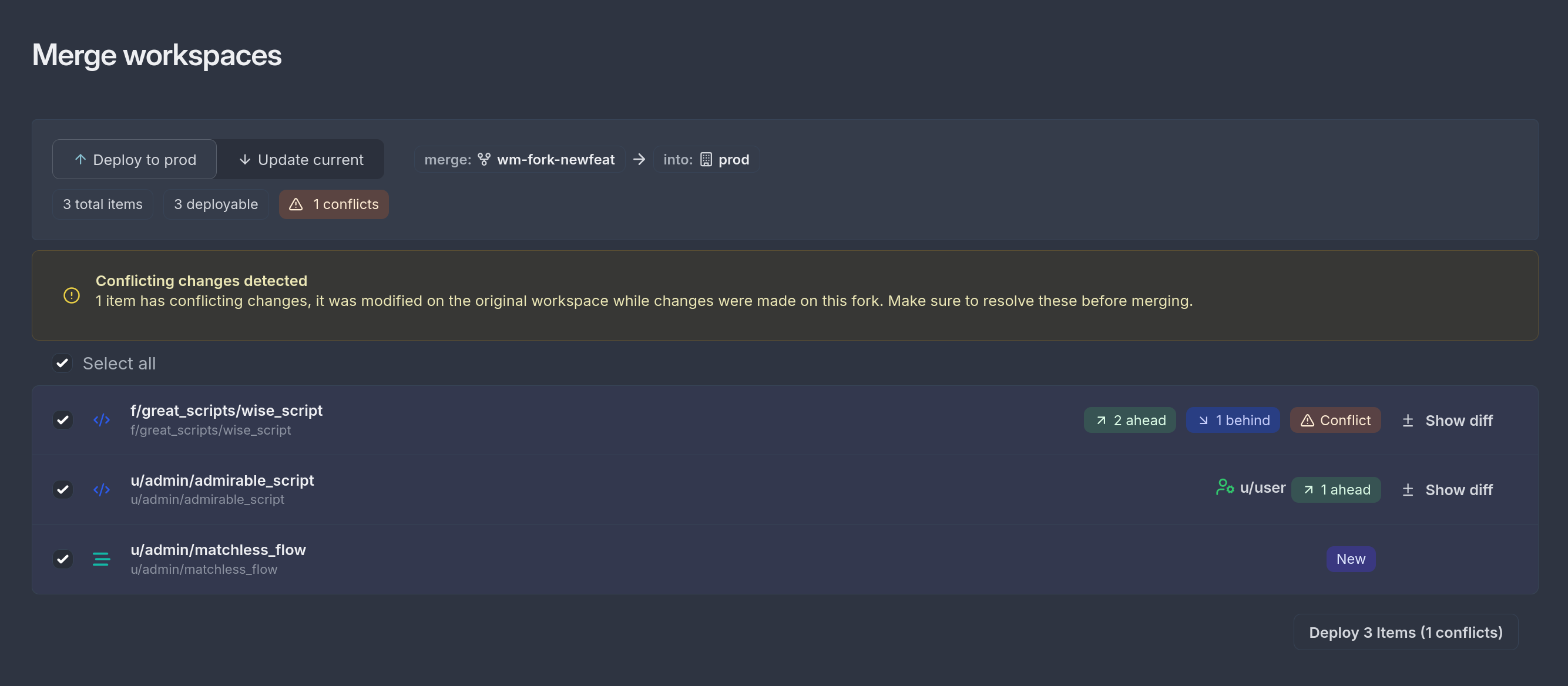Expand Show diff for wise_script

coord(1448,421)
